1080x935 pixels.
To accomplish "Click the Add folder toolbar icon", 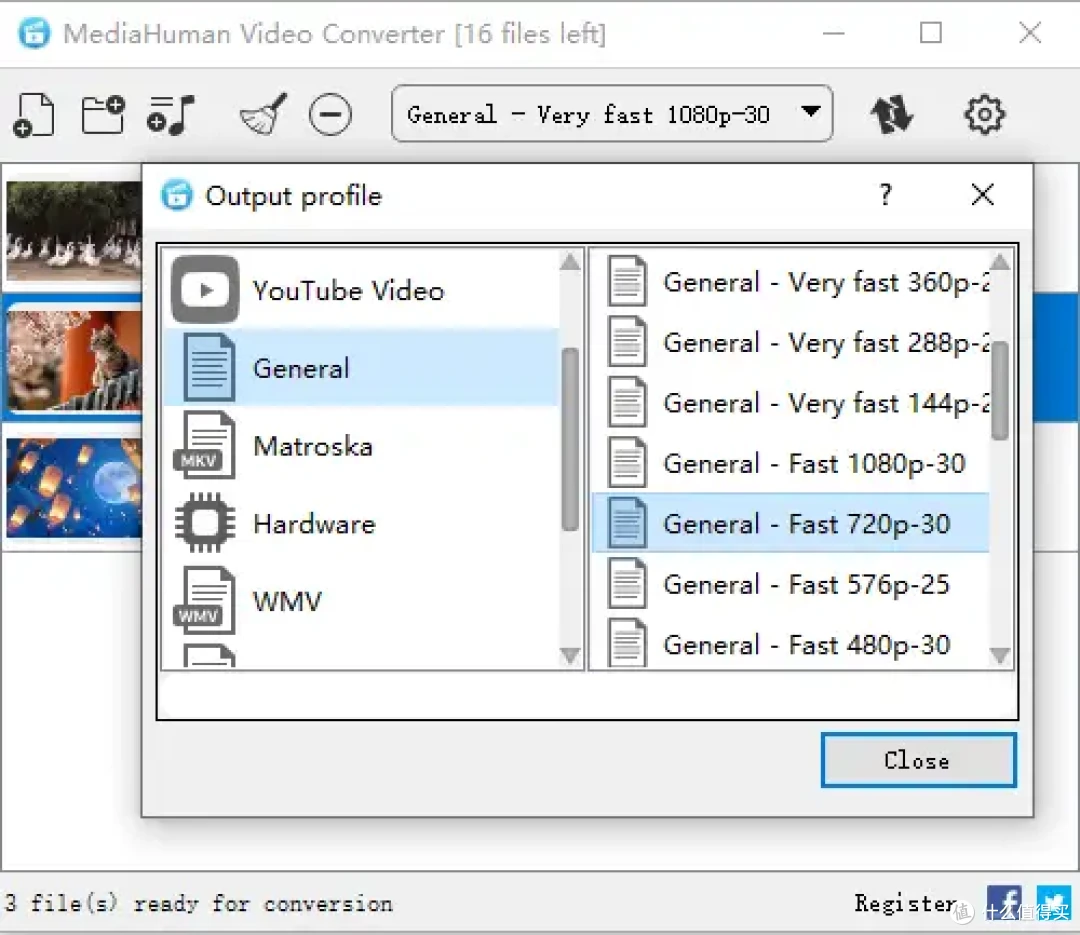I will 103,114.
